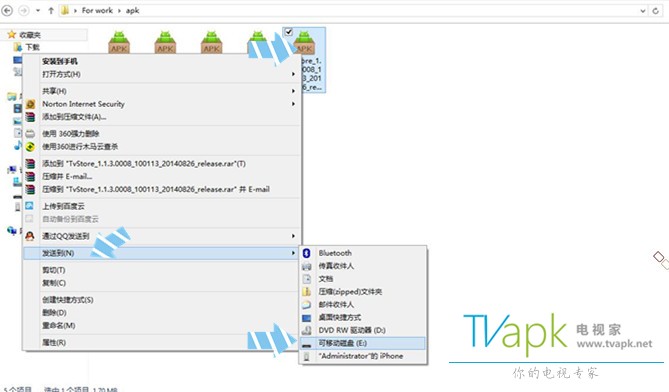The image size is (669, 392).
Task: Click iPhone device icon in submenu
Action: tap(306, 356)
